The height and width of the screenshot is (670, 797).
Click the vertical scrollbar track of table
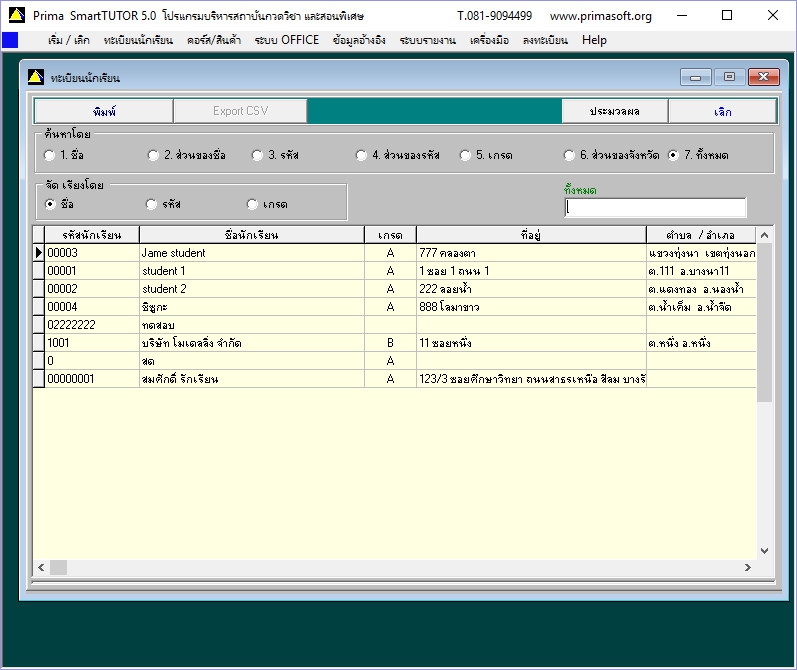pyautogui.click(x=765, y=470)
